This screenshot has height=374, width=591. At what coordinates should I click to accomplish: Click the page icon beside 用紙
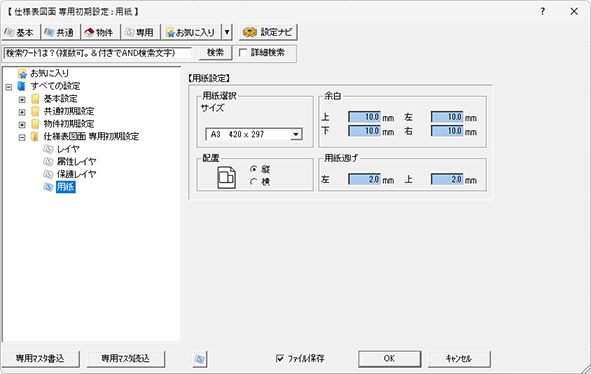[48, 187]
